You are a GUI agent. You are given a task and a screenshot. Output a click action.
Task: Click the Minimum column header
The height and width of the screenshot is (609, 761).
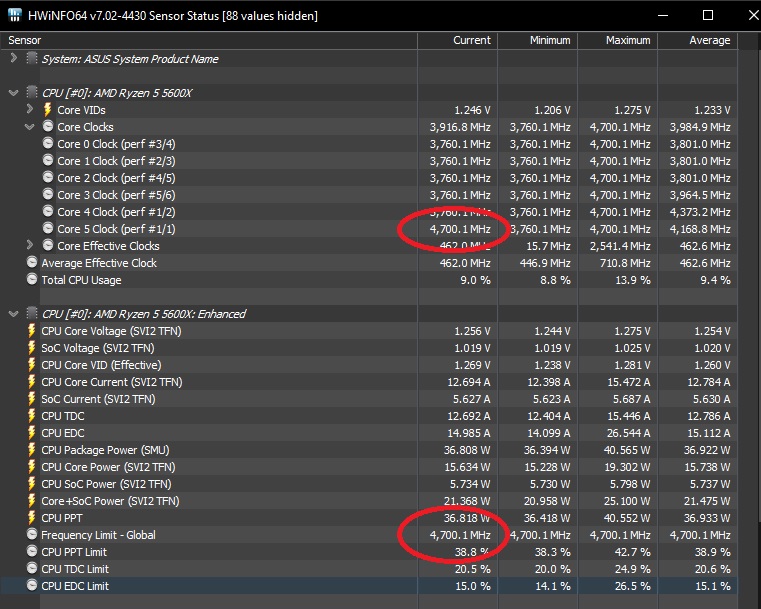click(537, 40)
